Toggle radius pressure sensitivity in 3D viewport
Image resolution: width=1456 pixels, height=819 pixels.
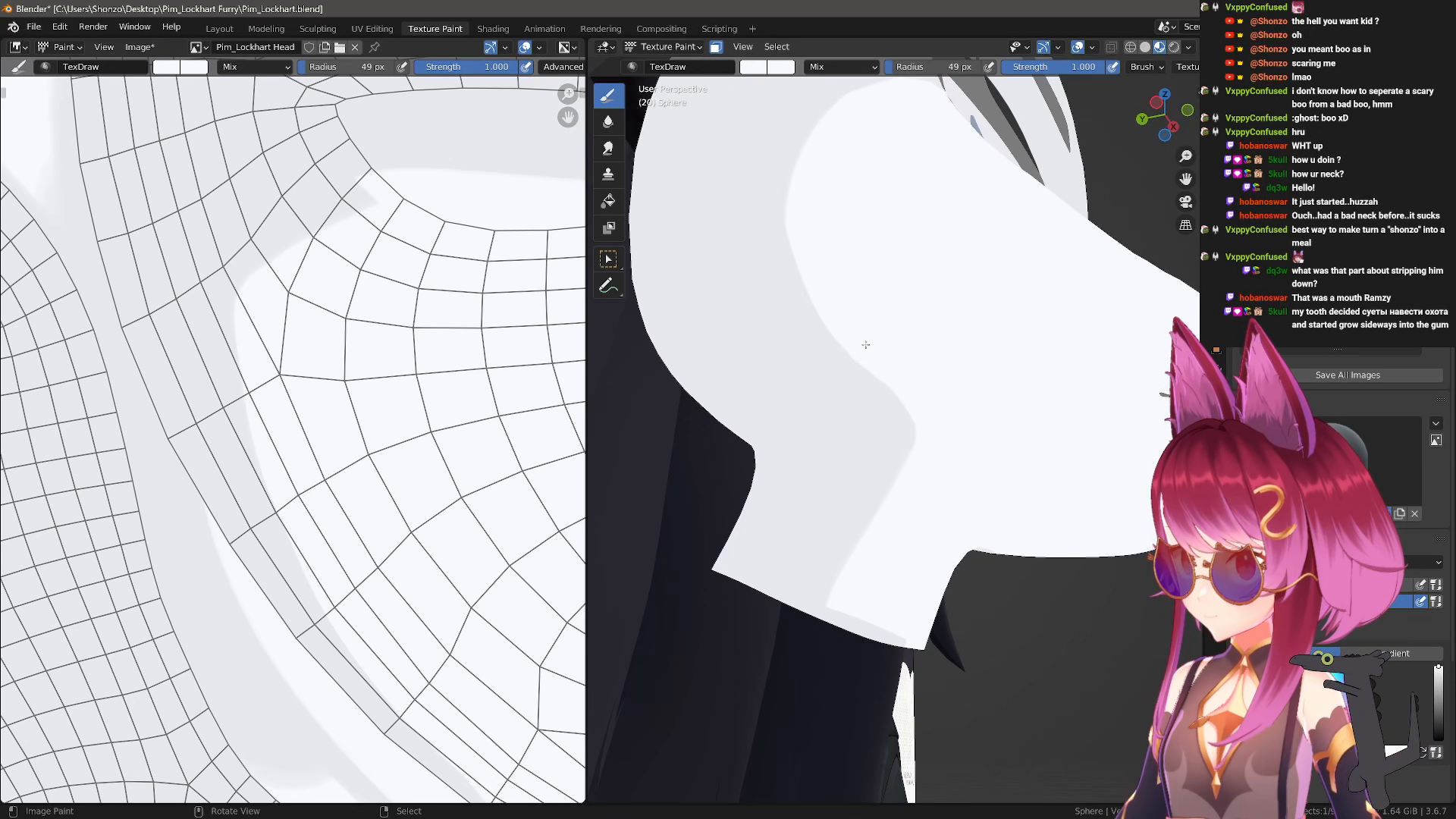pos(989,67)
